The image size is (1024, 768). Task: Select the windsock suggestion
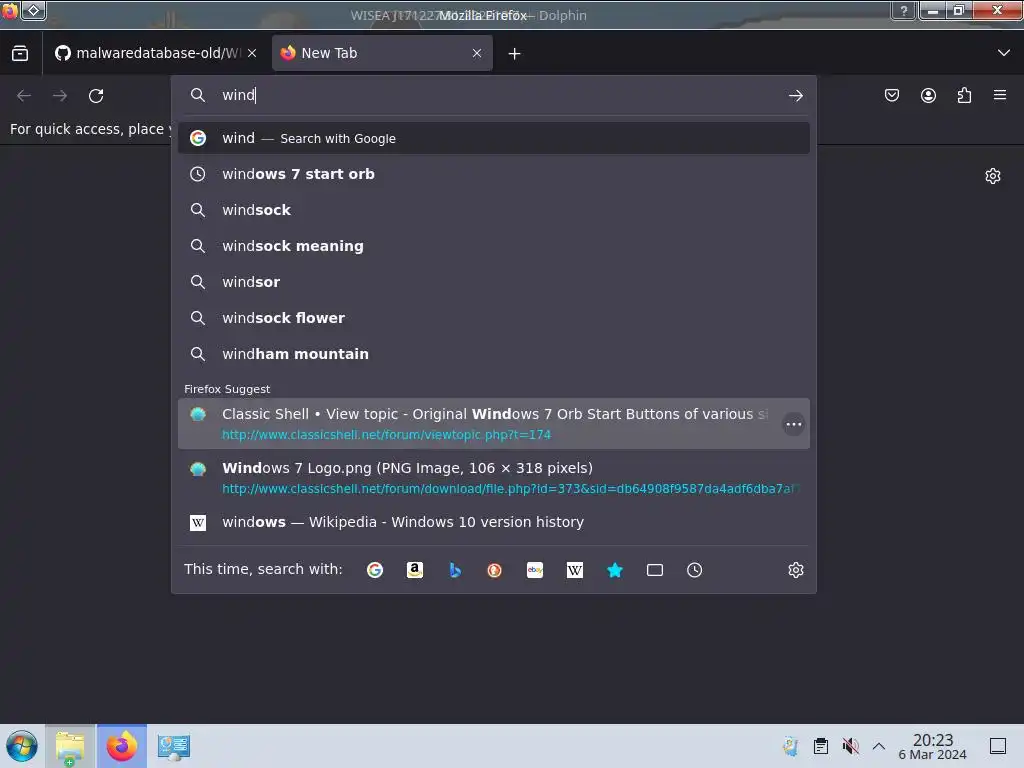point(494,210)
